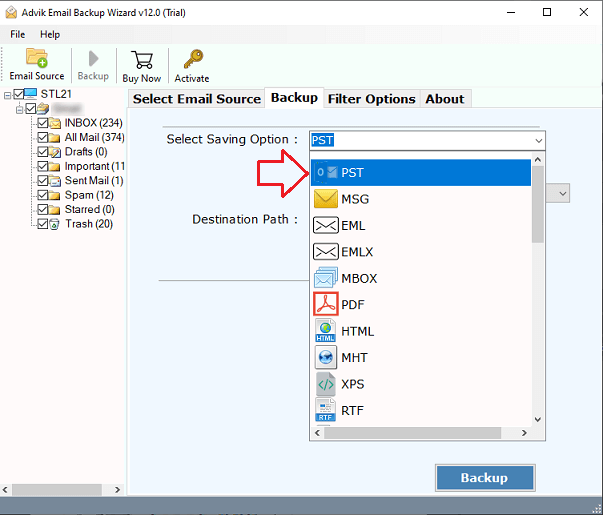Open the partially hidden dropdown right of list
Image resolution: width=603 pixels, height=515 pixels.
pyautogui.click(x=563, y=193)
